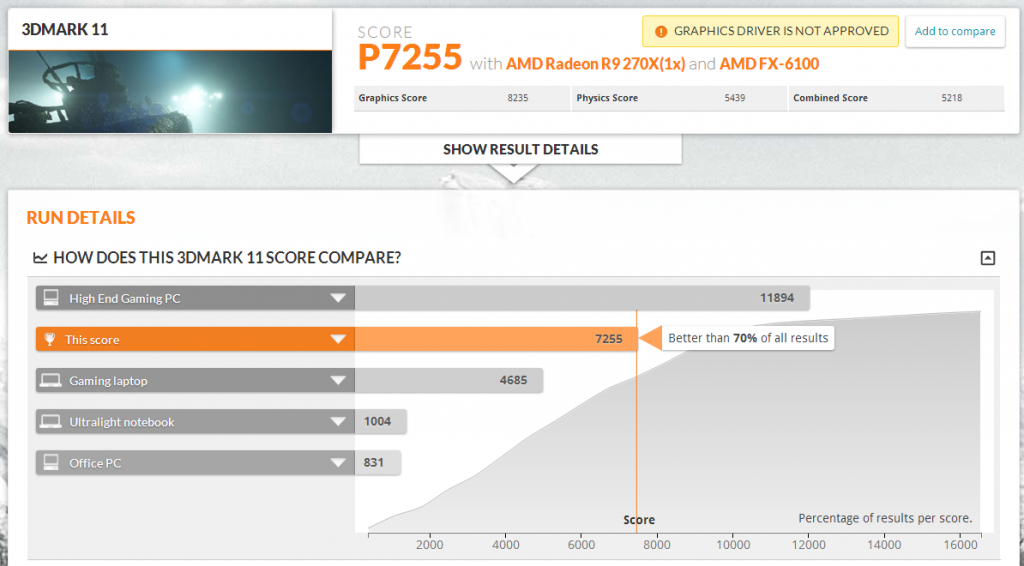
Task: Click the Gaming laptop bar value 4685
Action: coord(513,380)
